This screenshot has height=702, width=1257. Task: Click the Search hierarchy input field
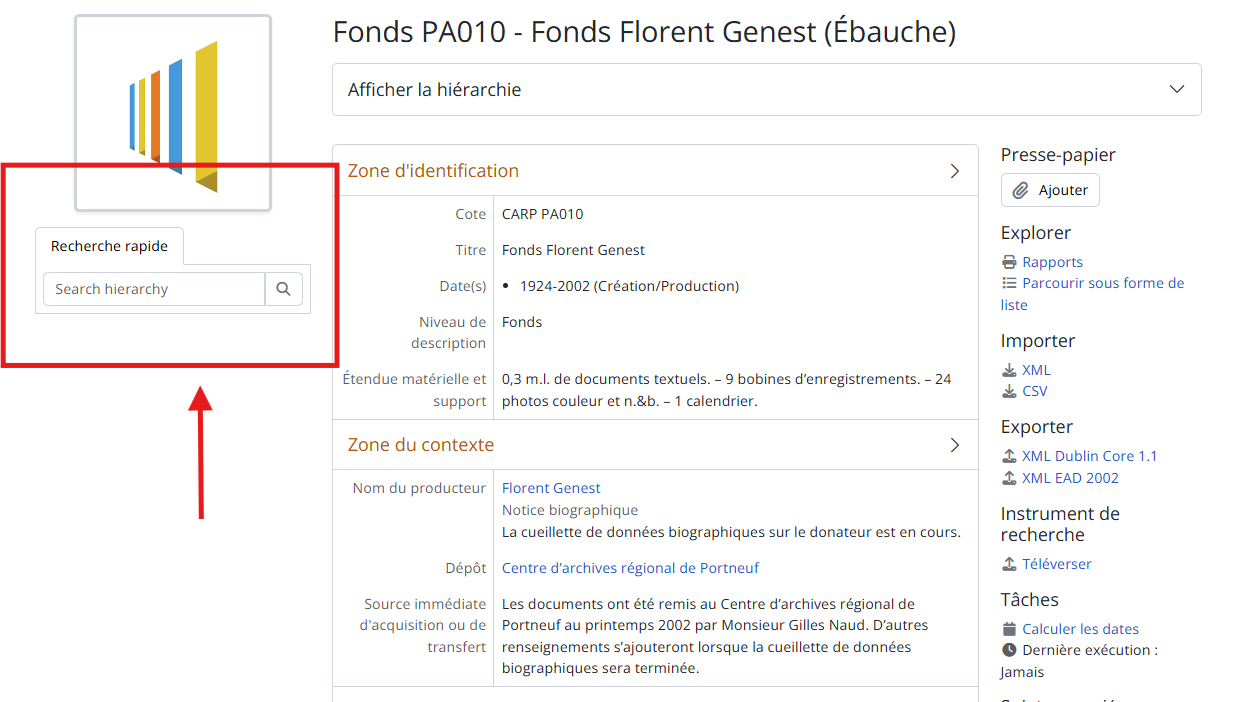point(154,289)
